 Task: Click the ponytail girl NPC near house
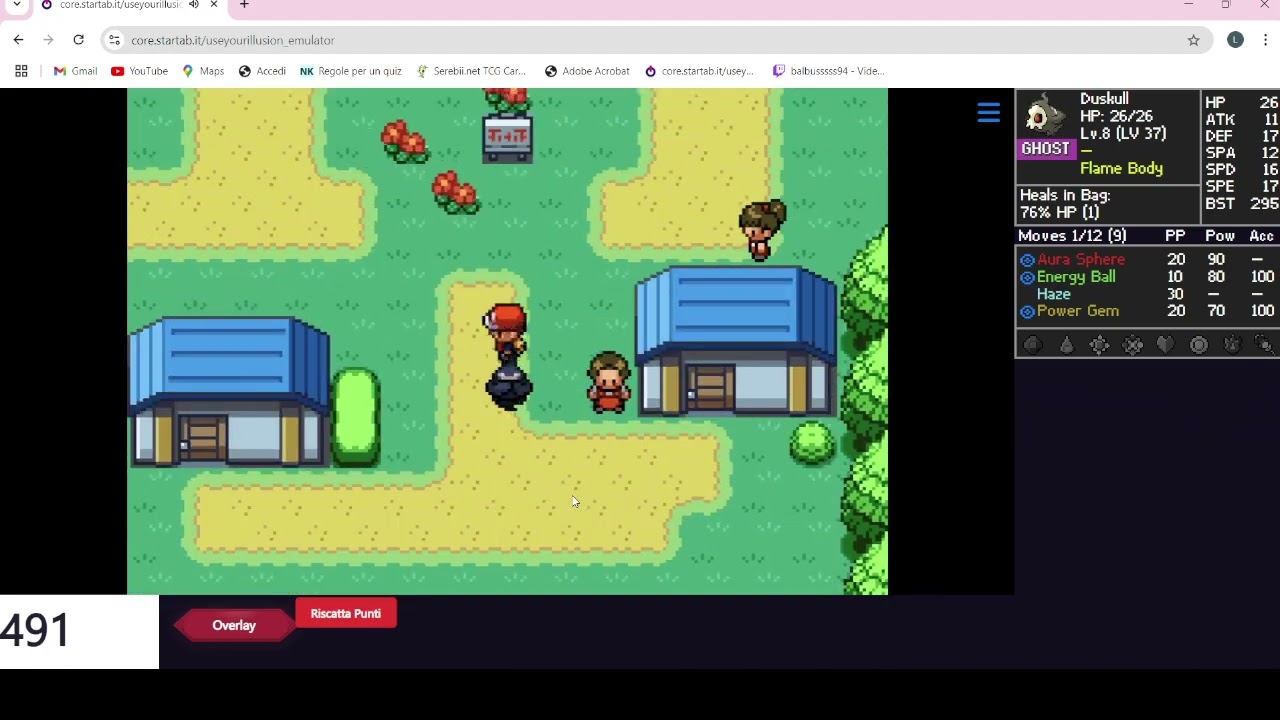(762, 229)
